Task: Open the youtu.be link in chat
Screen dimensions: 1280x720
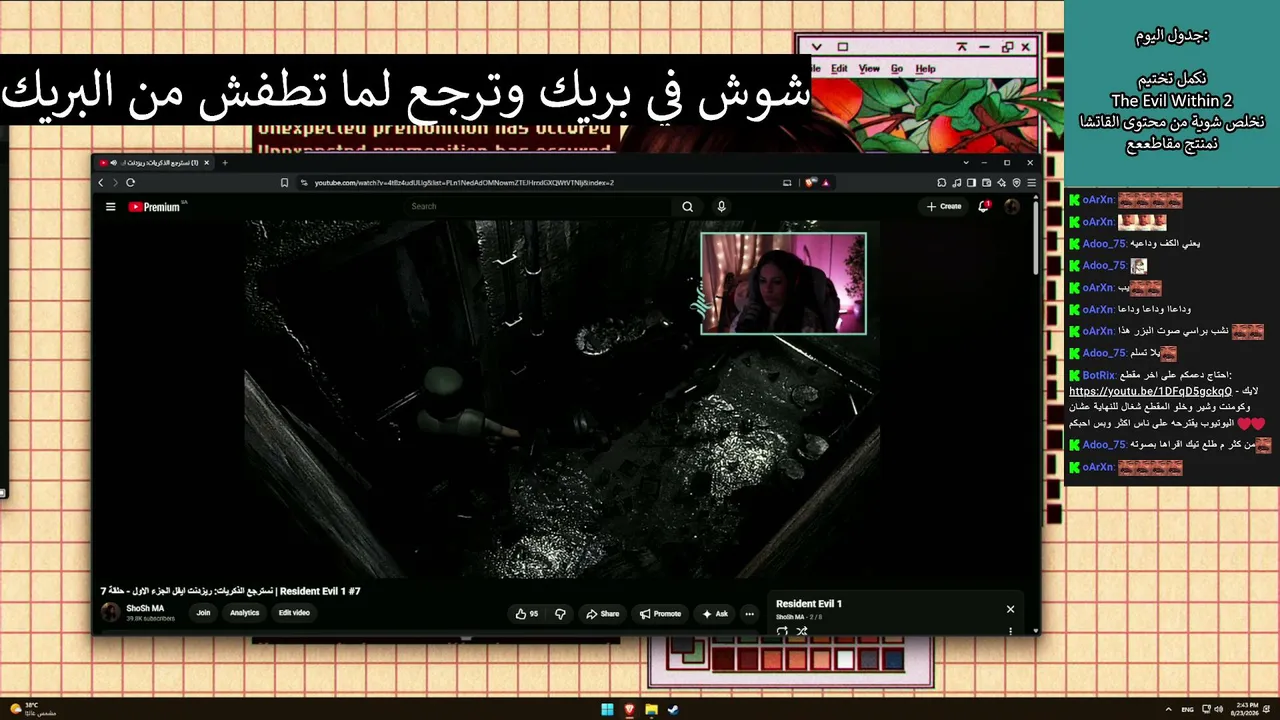Action: coord(1150,391)
